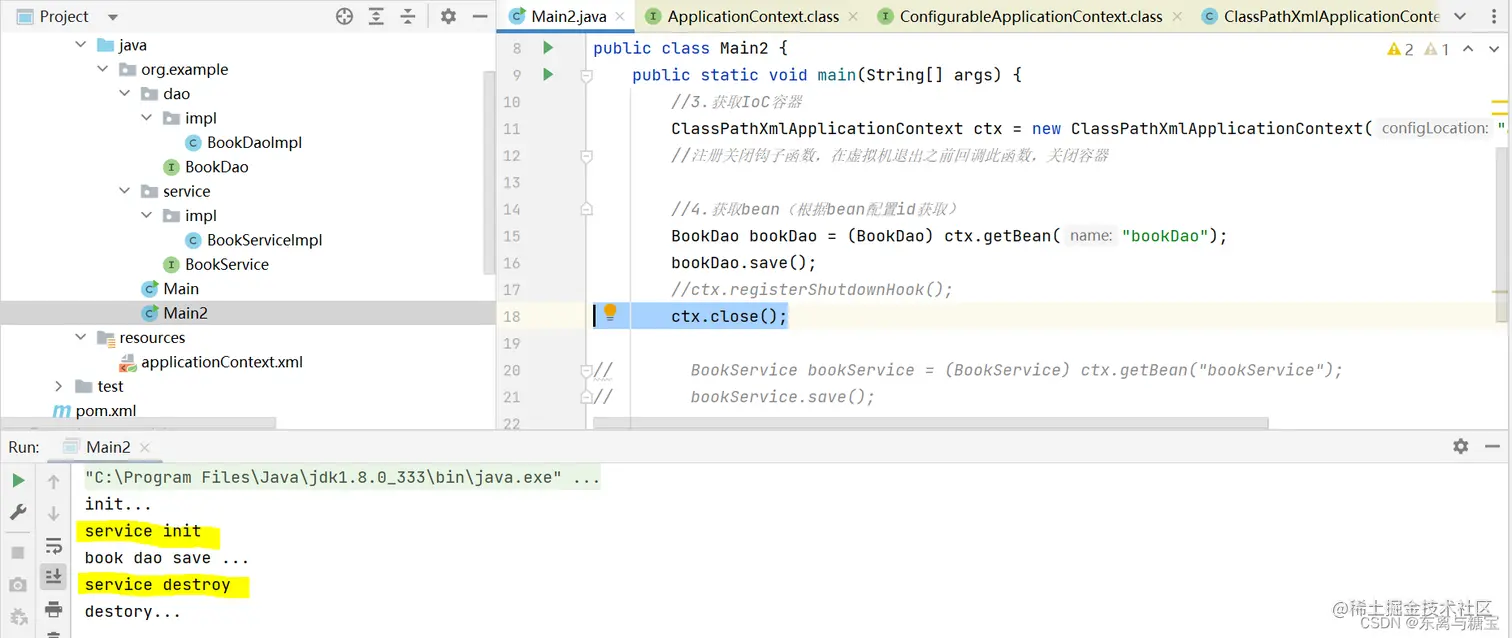This screenshot has width=1512, height=638.
Task: Switch to ClassPathXmlApplicationContext tab
Action: (x=1320, y=16)
